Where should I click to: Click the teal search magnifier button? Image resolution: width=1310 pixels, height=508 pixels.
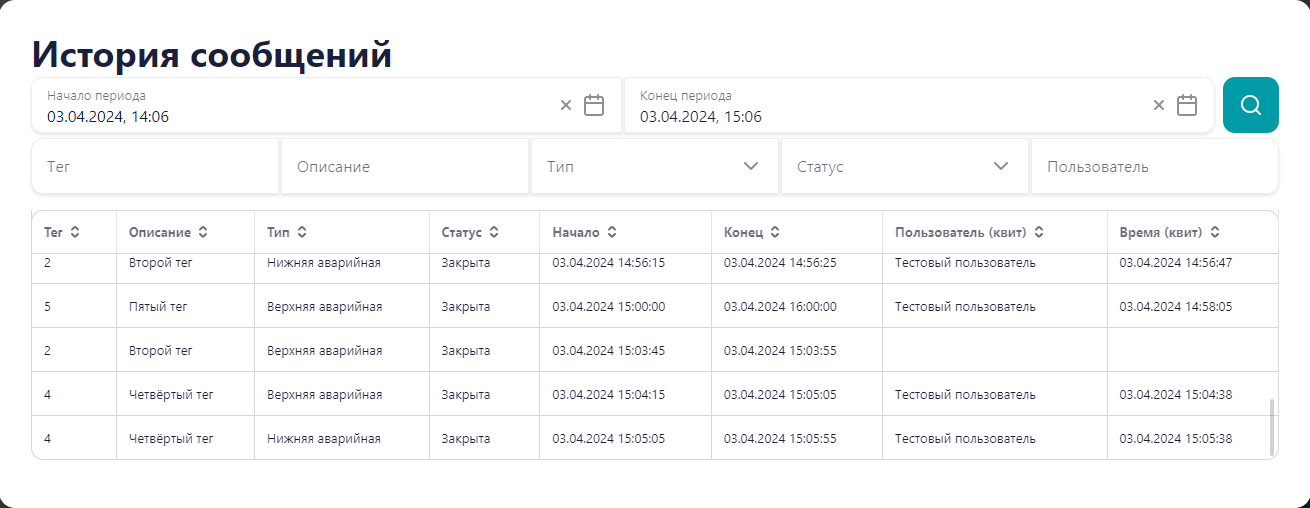point(1250,105)
